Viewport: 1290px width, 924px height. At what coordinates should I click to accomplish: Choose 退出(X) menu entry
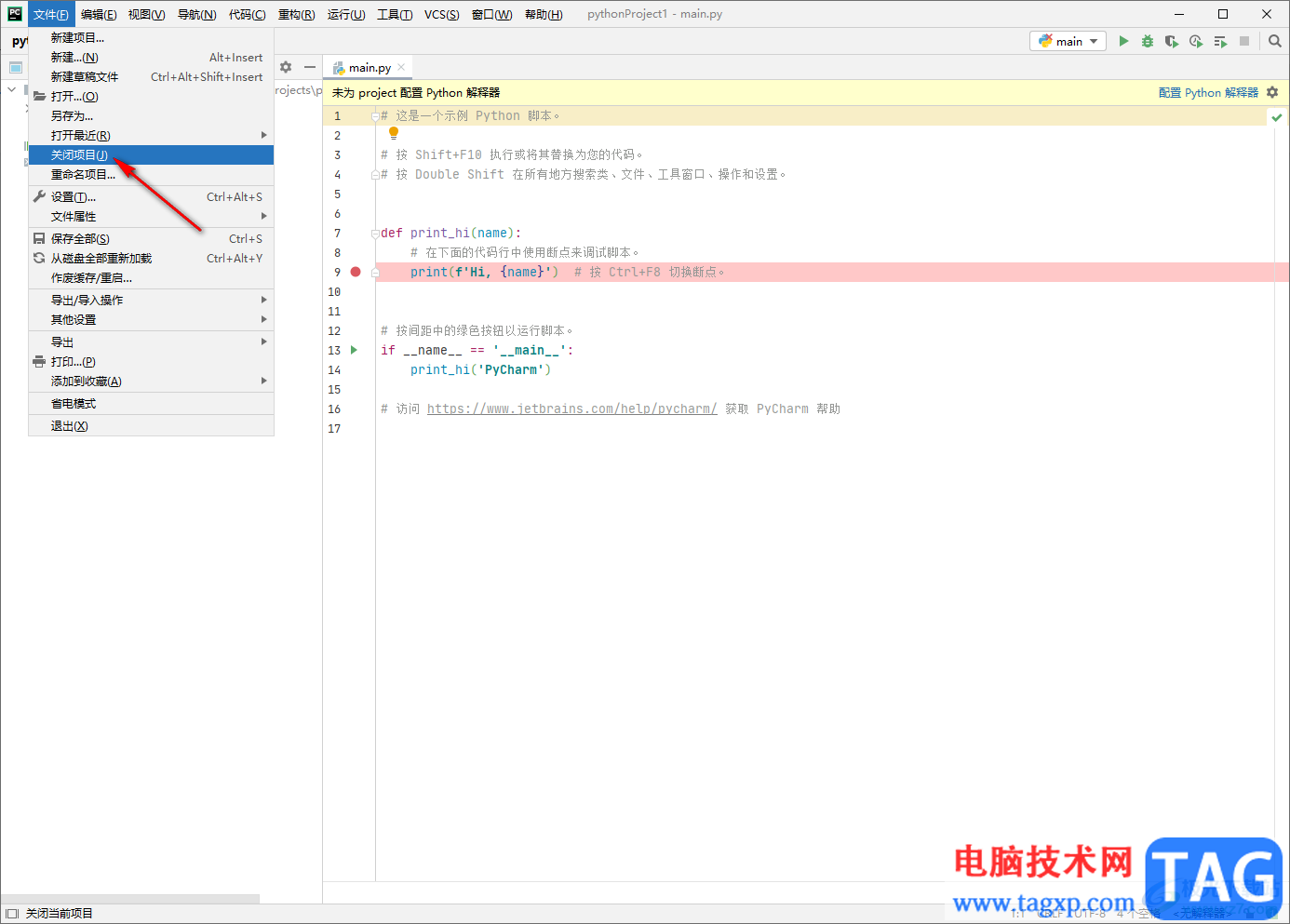[151, 425]
